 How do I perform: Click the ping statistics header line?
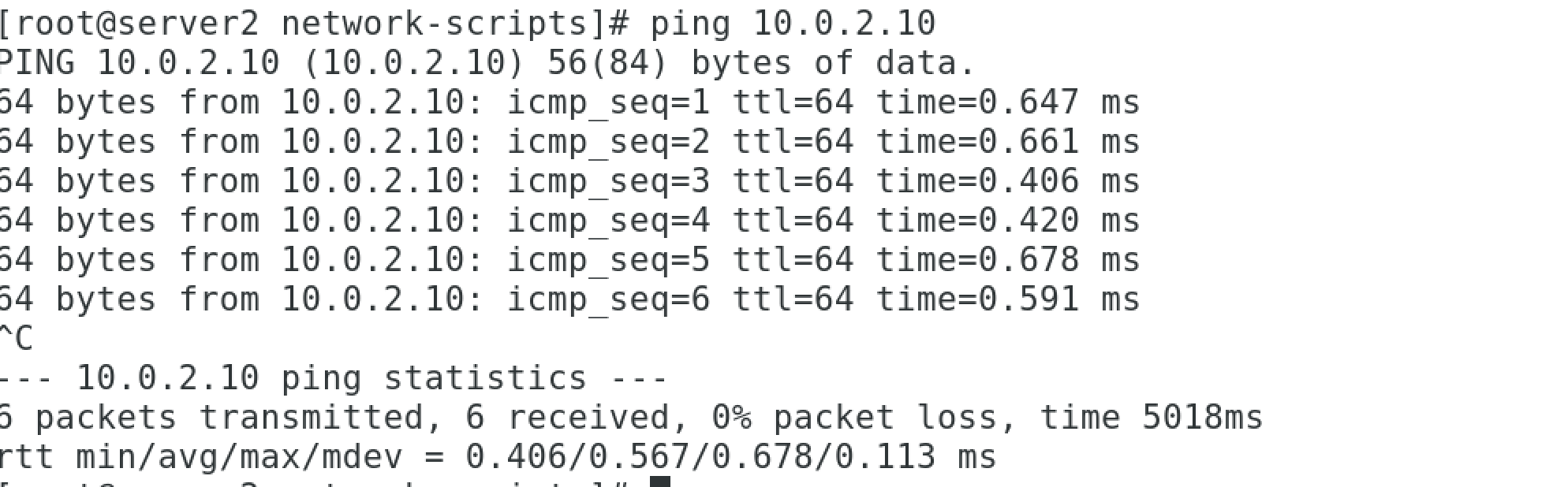tap(334, 379)
